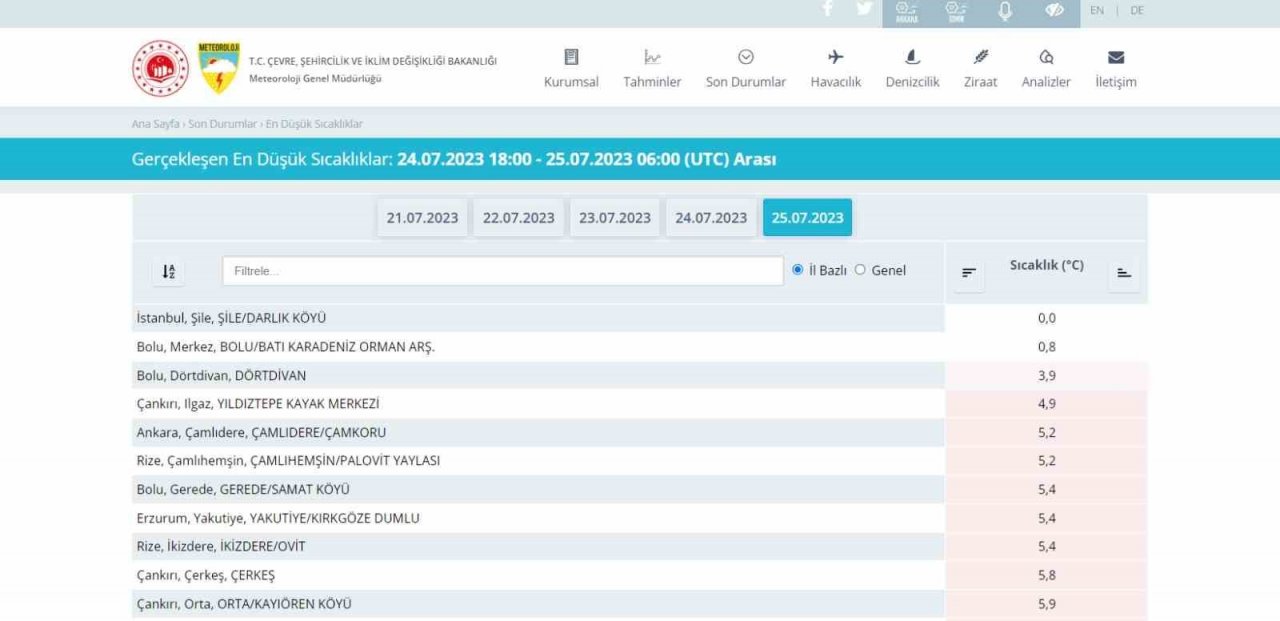The width and height of the screenshot is (1280, 621).
Task: Select the İl Bazlı radio button
Action: [x=797, y=270]
